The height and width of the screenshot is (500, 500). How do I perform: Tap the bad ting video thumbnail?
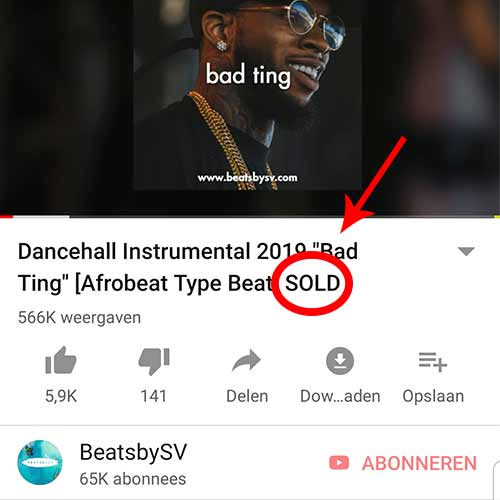tap(248, 95)
